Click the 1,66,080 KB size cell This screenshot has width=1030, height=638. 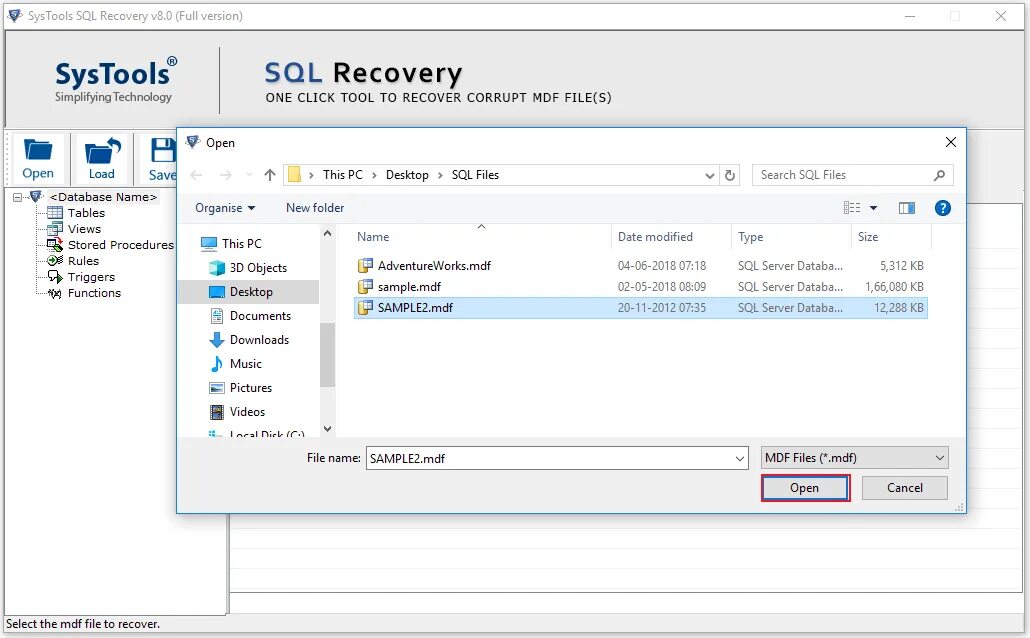894,287
